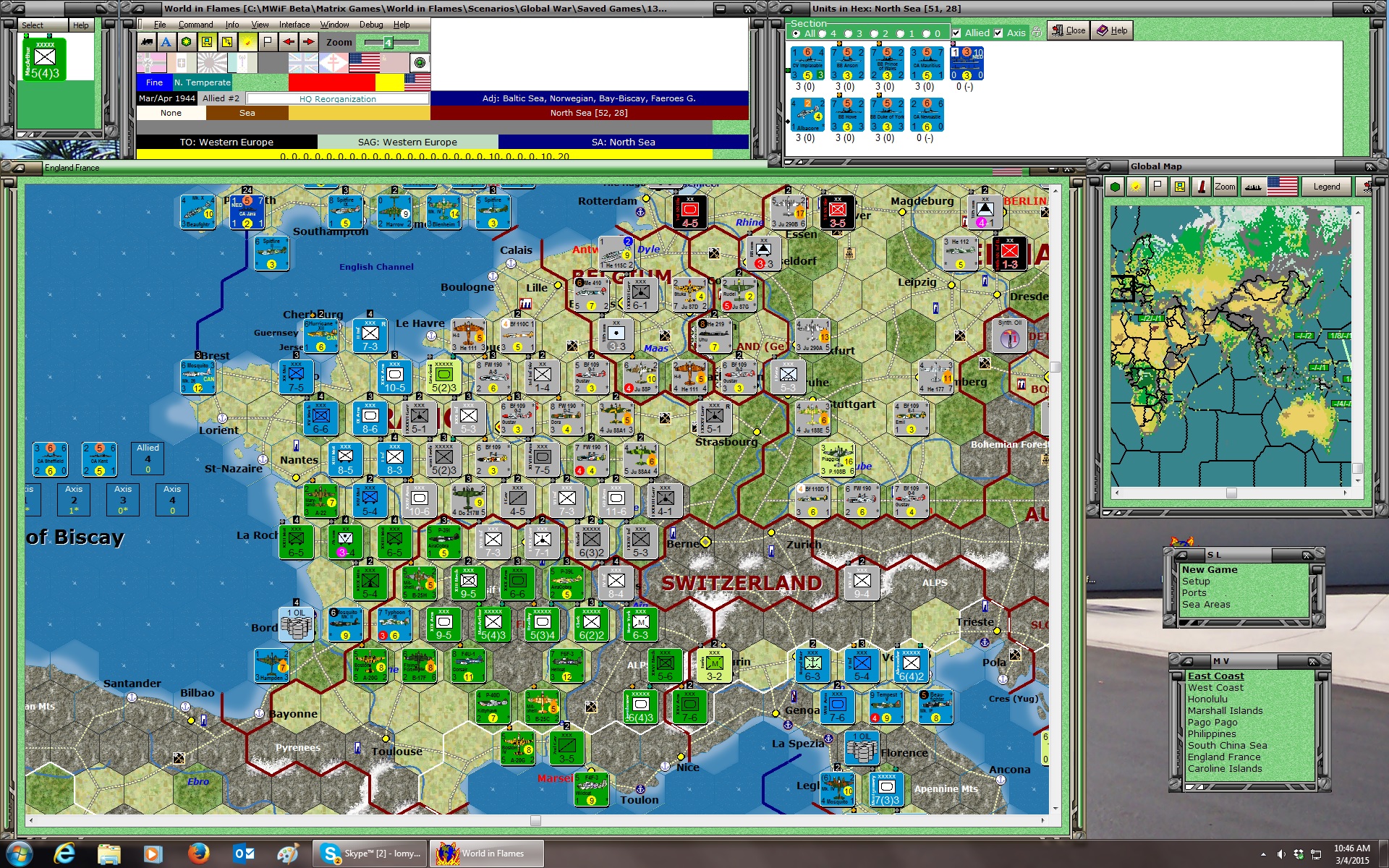Collapse the main World in Flames panel arrow

coord(137,9)
